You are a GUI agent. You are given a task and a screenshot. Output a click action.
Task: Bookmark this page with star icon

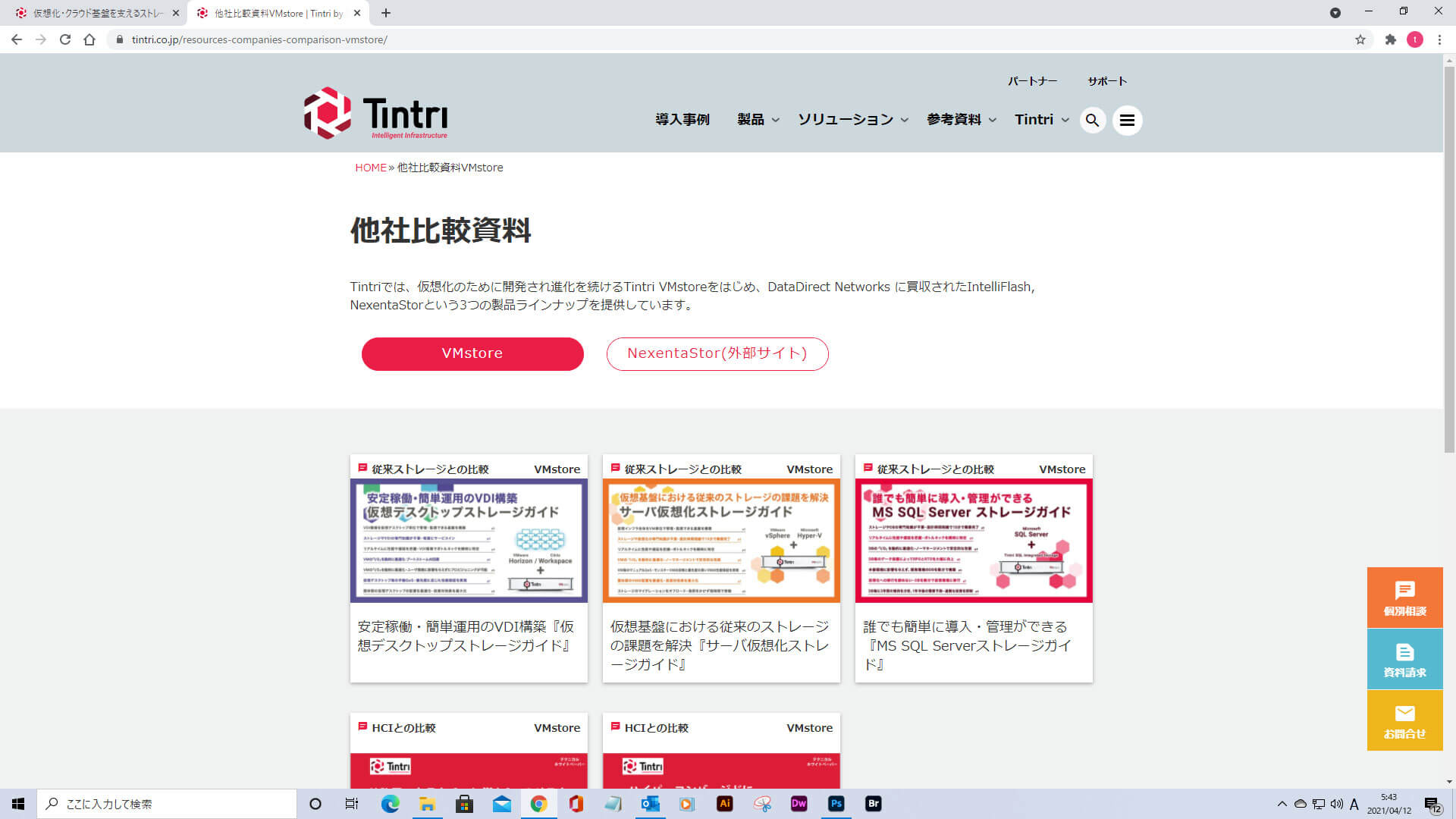1360,39
